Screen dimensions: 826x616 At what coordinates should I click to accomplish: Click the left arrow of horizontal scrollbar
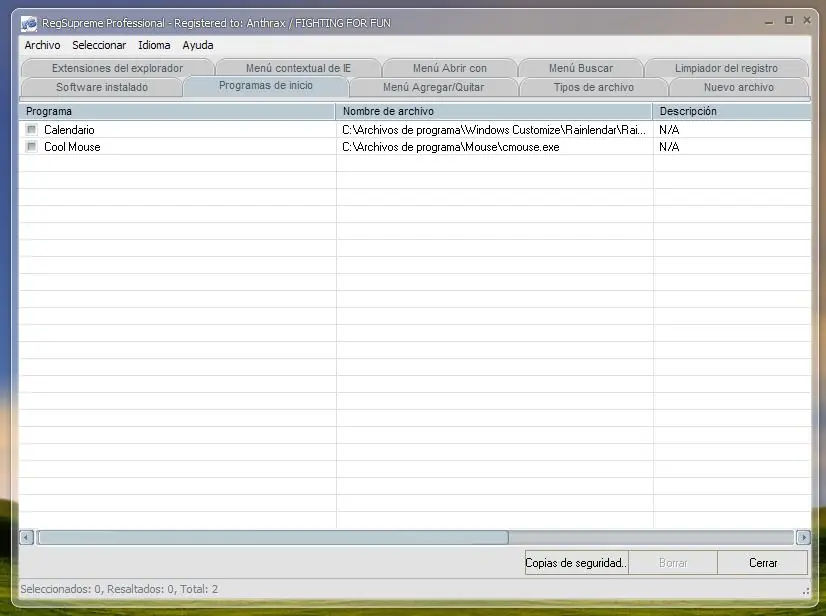pyautogui.click(x=26, y=537)
